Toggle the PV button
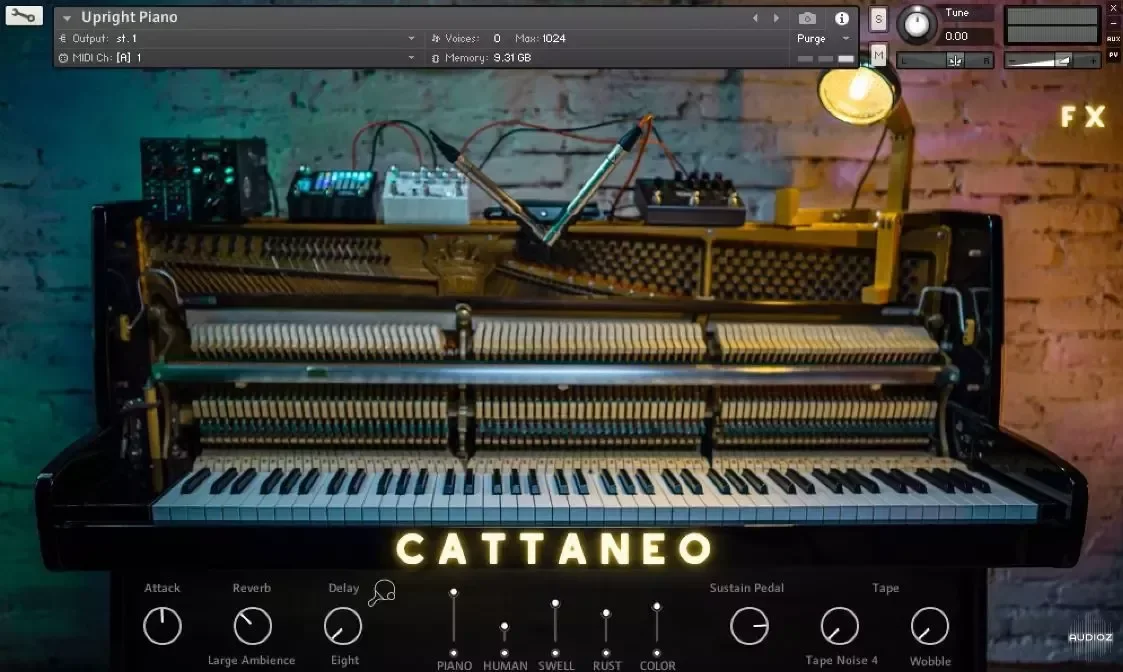Image resolution: width=1123 pixels, height=672 pixels. pyautogui.click(x=1114, y=54)
